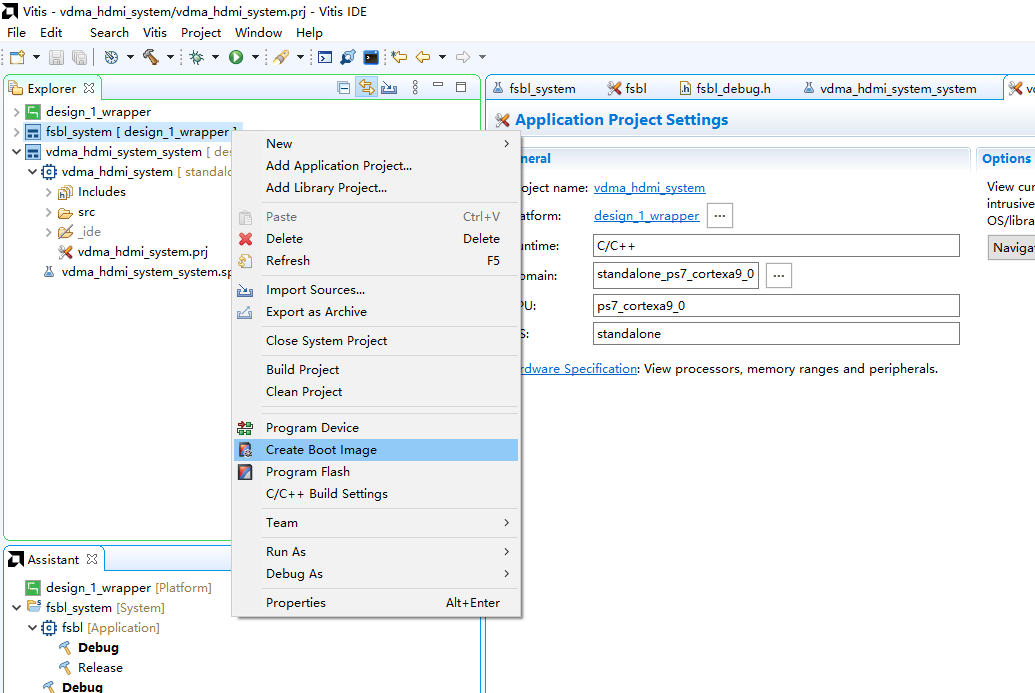
Task: Open C/C++ Build Settings entry
Action: (x=376, y=494)
